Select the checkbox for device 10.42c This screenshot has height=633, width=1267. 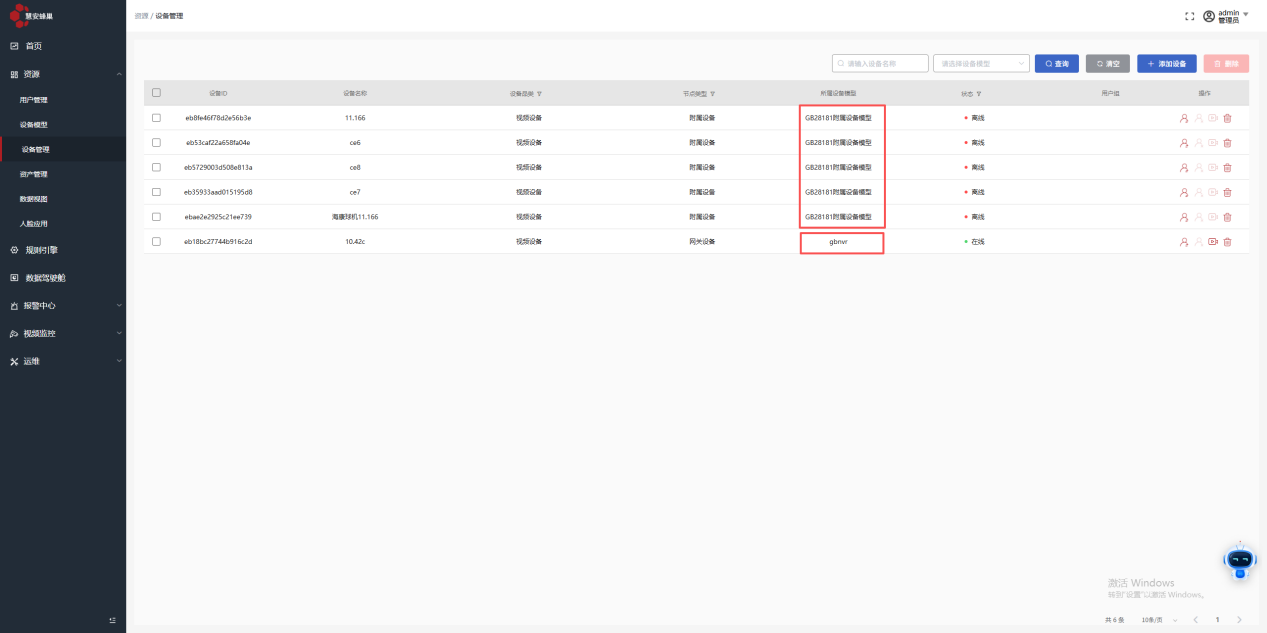coord(156,242)
